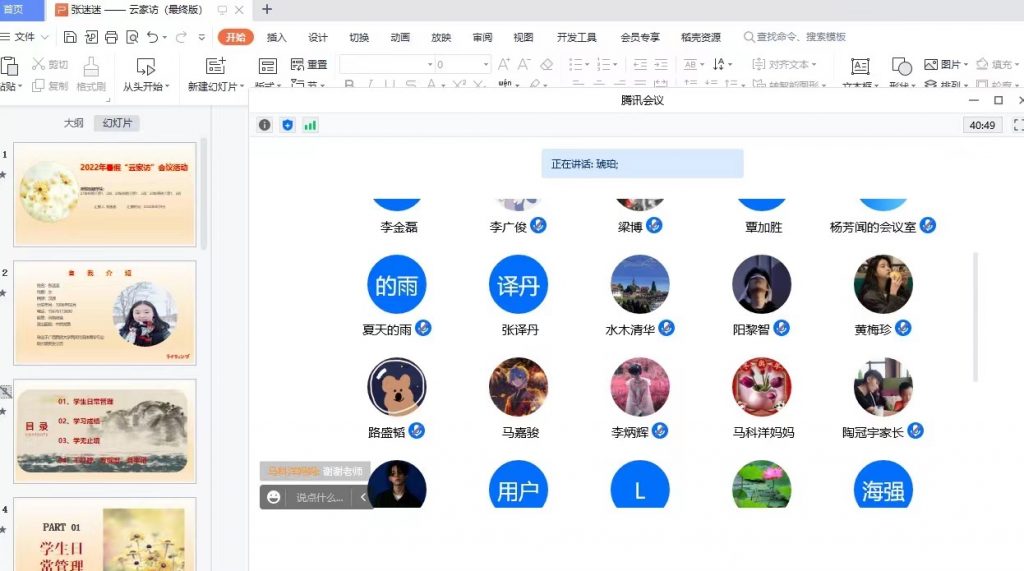
Task: Click the save icon in quick access toolbar
Action: (x=70, y=37)
